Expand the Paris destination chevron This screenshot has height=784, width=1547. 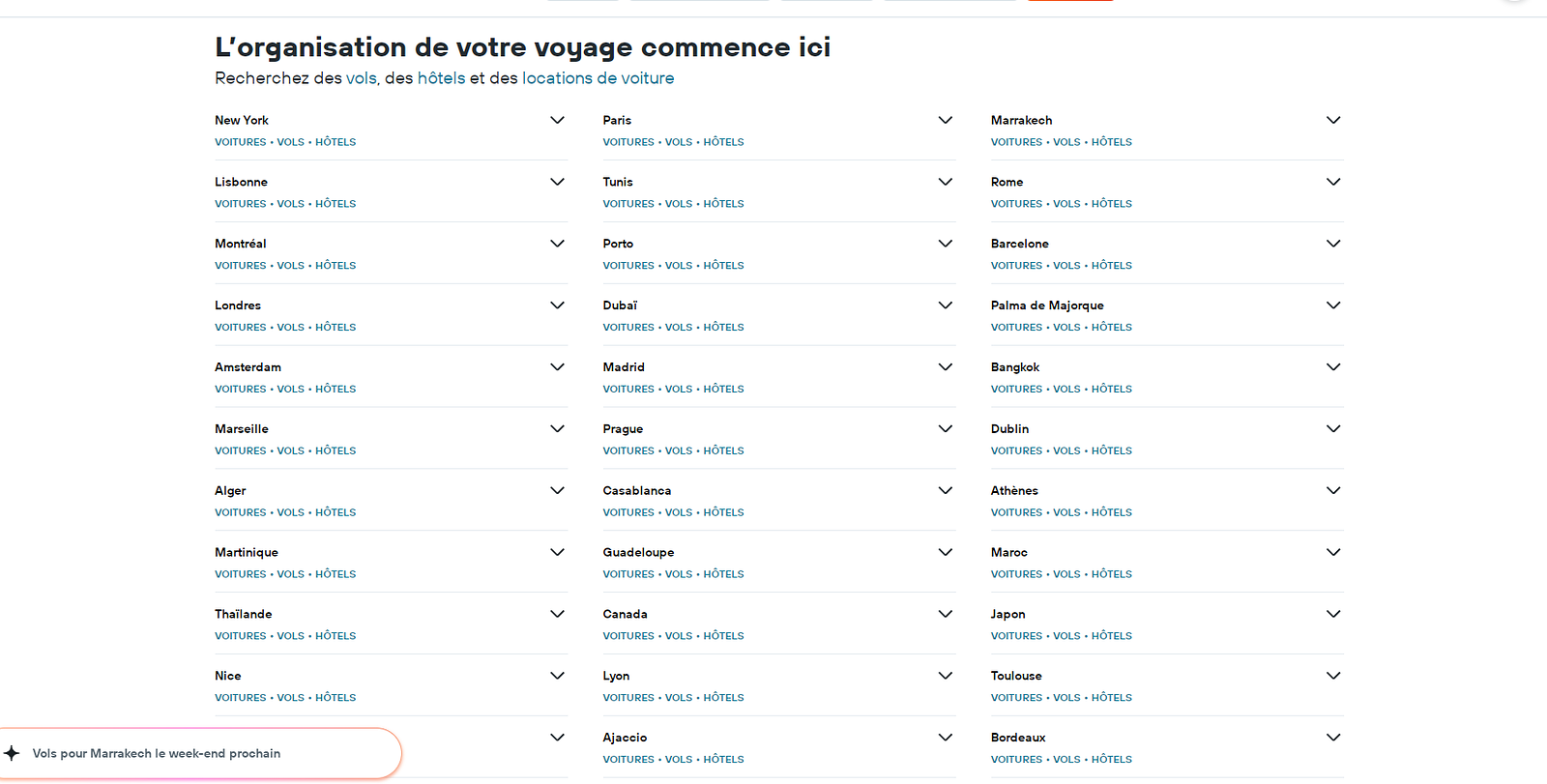coord(946,120)
